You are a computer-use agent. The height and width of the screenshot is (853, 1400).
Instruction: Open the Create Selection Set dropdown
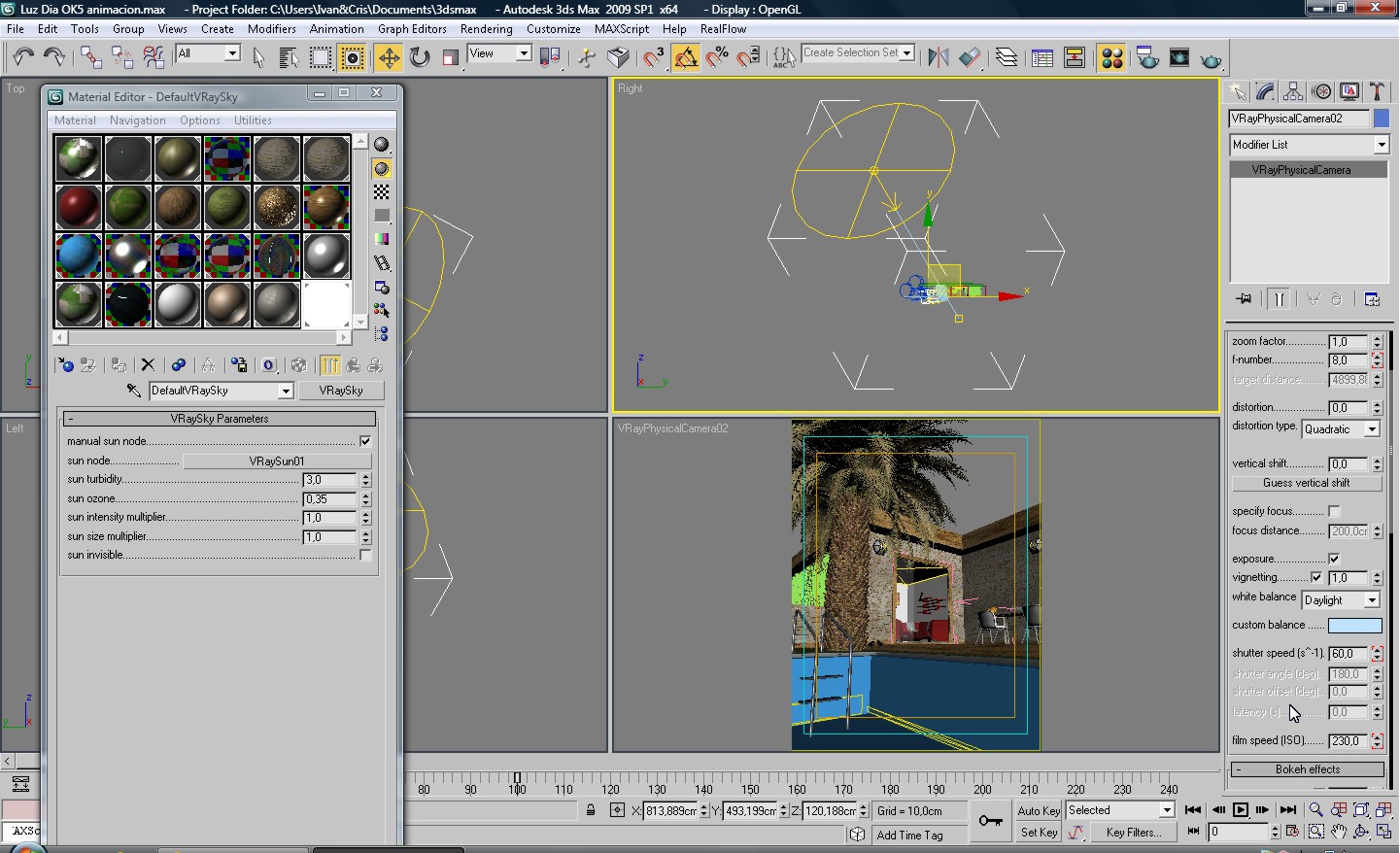[x=858, y=53]
